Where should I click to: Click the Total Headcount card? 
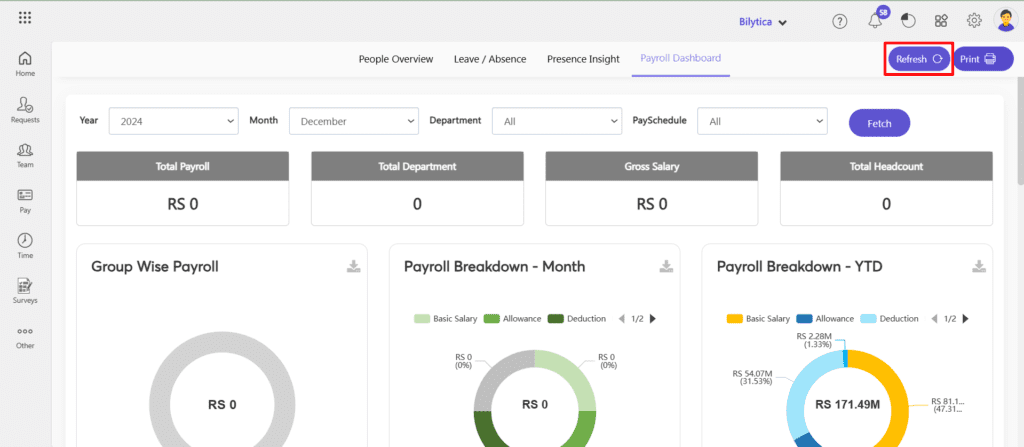coord(886,189)
